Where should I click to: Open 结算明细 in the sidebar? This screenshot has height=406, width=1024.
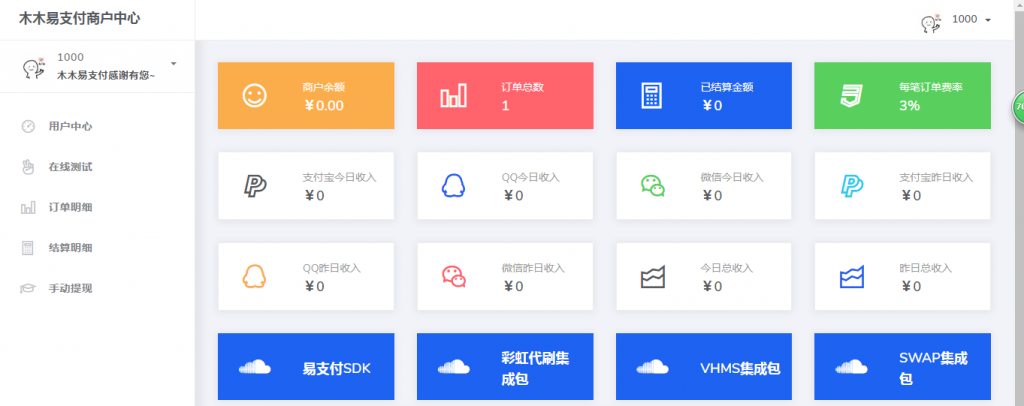[x=70, y=248]
